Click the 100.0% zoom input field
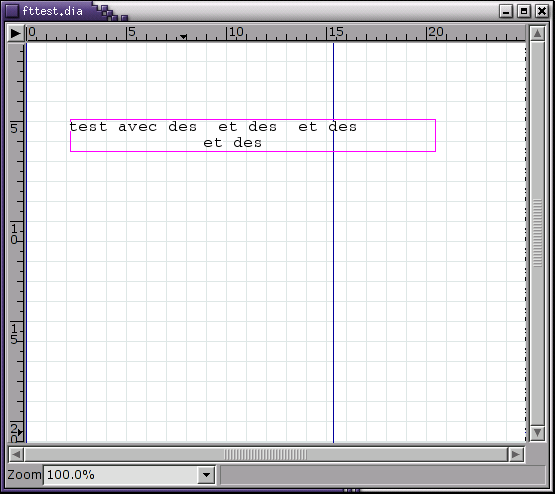555x494 pixels. click(x=121, y=475)
